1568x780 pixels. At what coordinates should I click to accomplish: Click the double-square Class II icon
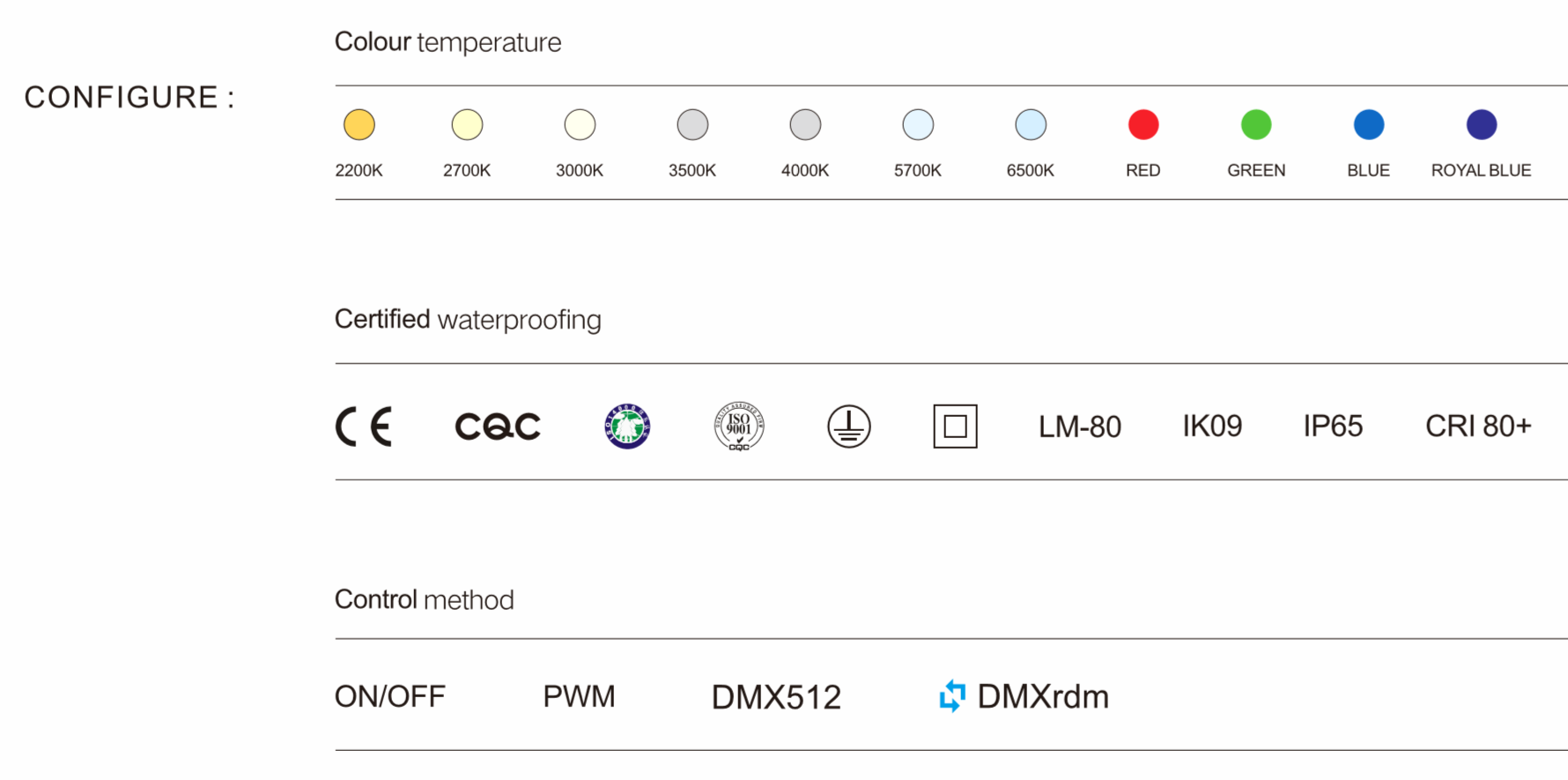coord(955,427)
